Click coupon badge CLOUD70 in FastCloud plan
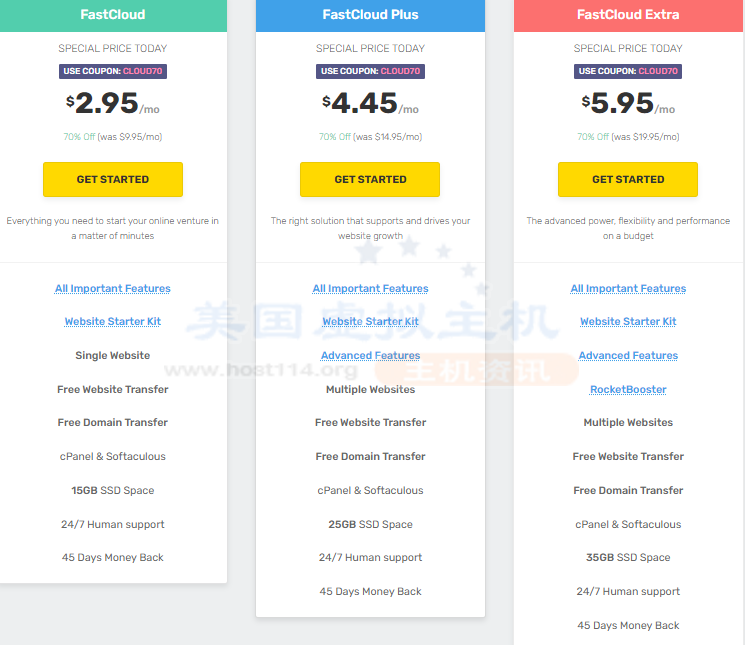The width and height of the screenshot is (745, 645). pos(113,71)
